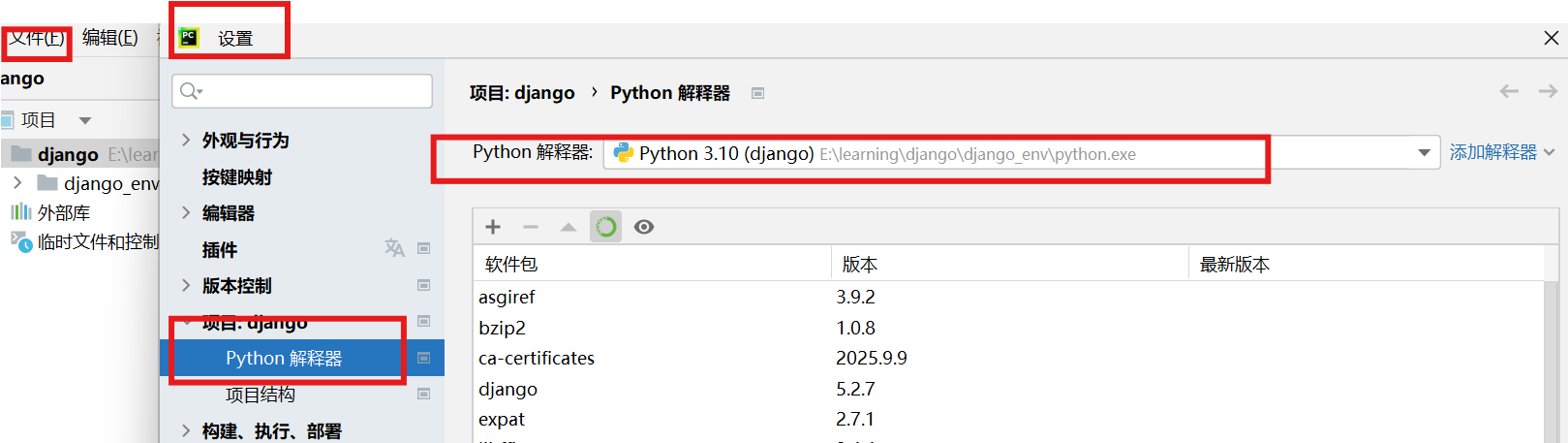The image size is (1568, 443).
Task: Click project-level marker icon beside 项目结构
Action: [x=423, y=394]
